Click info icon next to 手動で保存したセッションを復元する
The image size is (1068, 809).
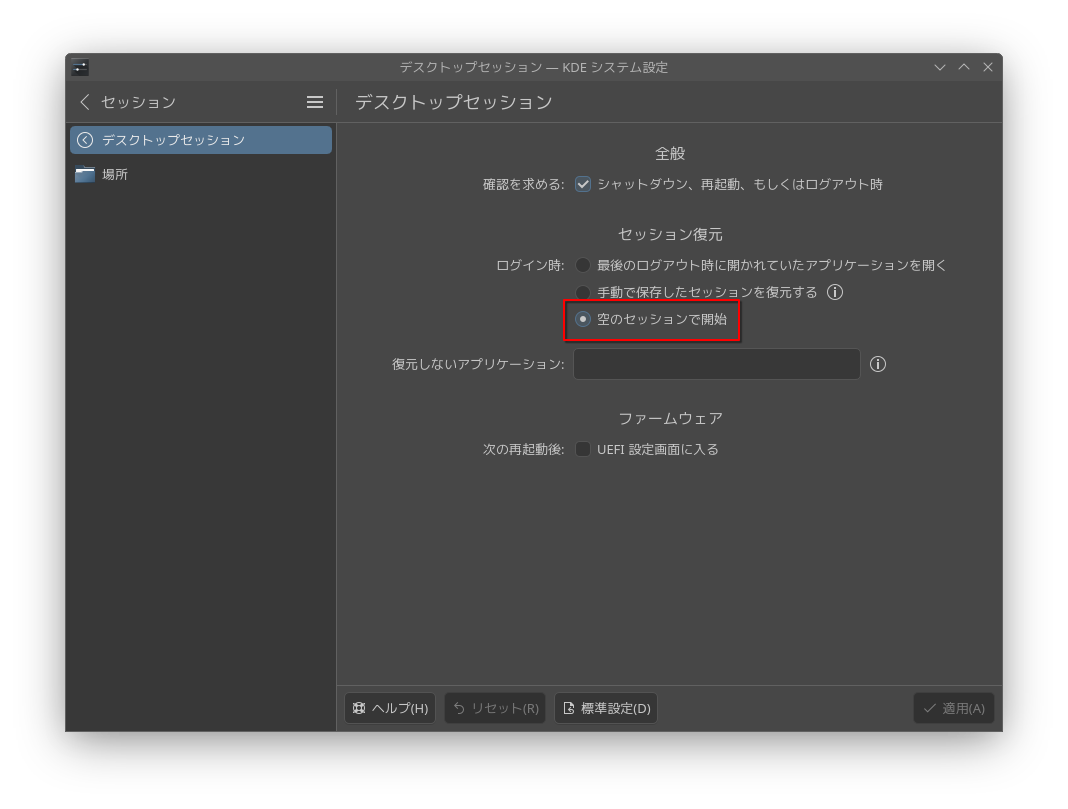[x=835, y=292]
